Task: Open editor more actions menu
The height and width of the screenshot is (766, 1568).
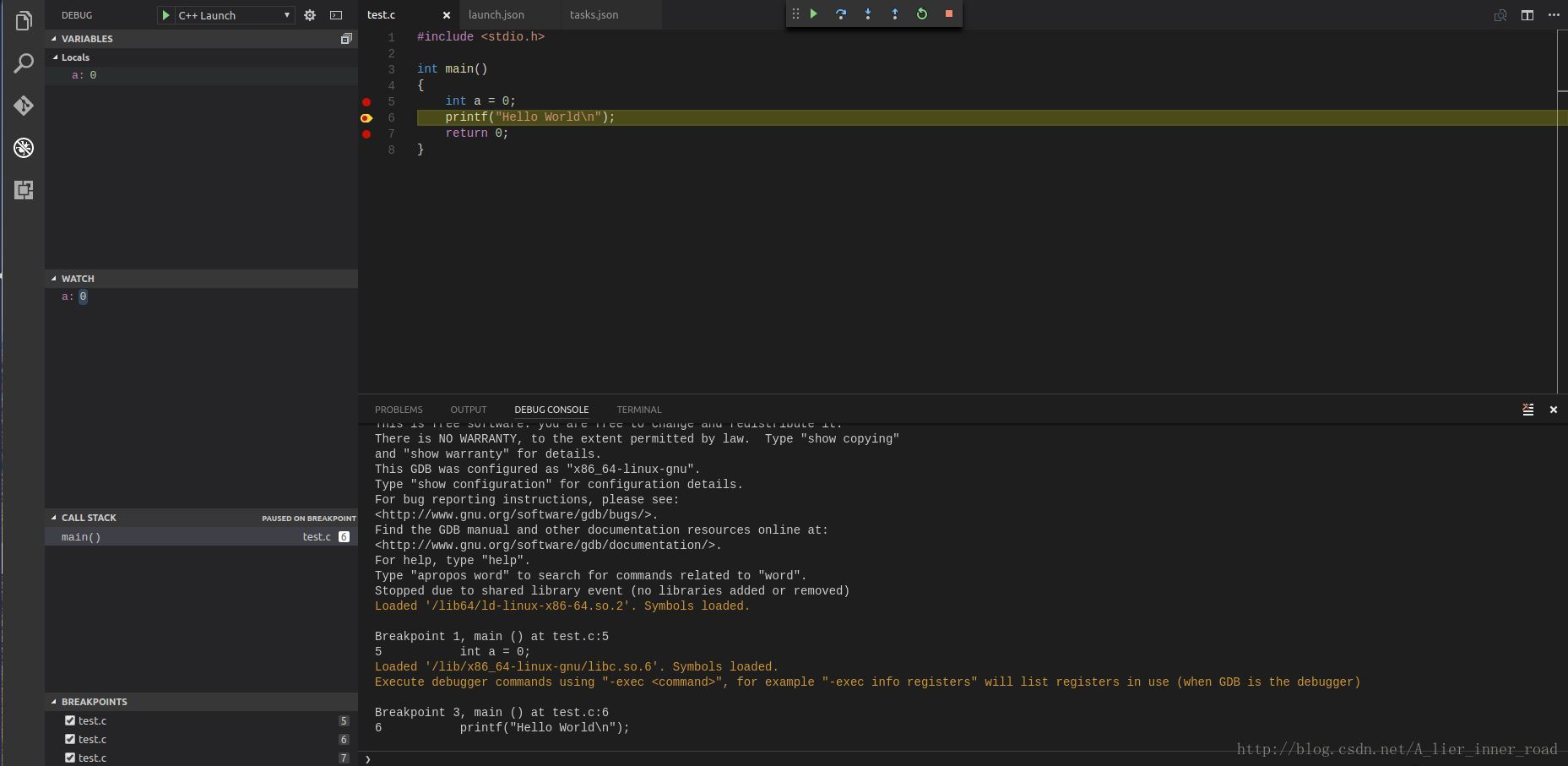Action: 1554,15
